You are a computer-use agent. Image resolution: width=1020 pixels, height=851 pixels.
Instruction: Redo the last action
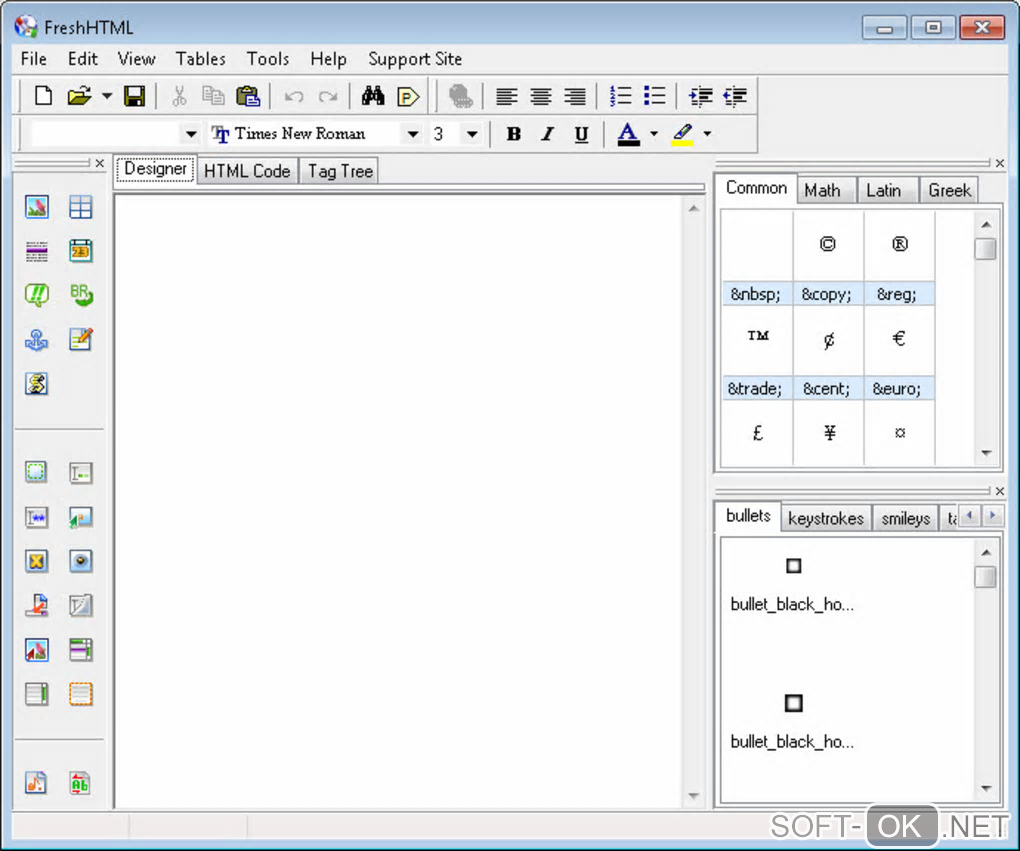(x=328, y=97)
